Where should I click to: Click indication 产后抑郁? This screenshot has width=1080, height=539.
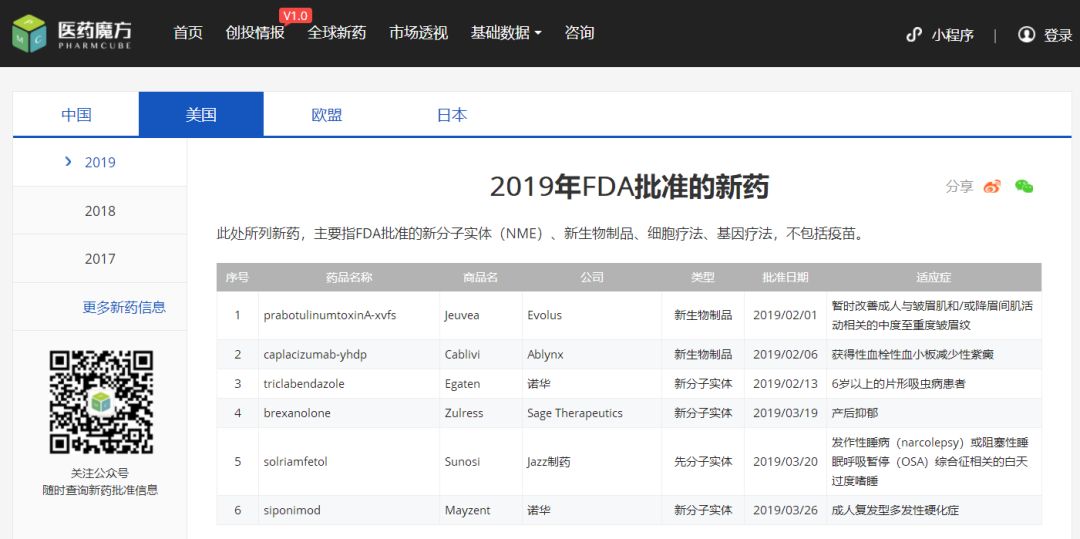click(855, 413)
